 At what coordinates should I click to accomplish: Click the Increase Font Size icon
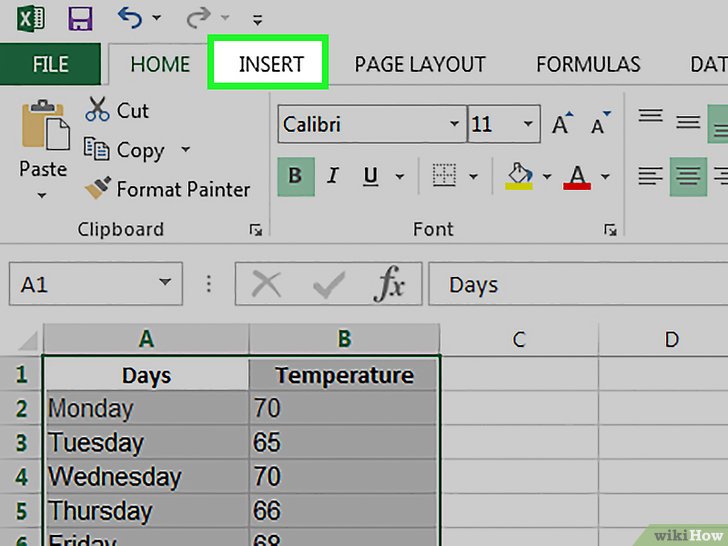click(x=562, y=125)
